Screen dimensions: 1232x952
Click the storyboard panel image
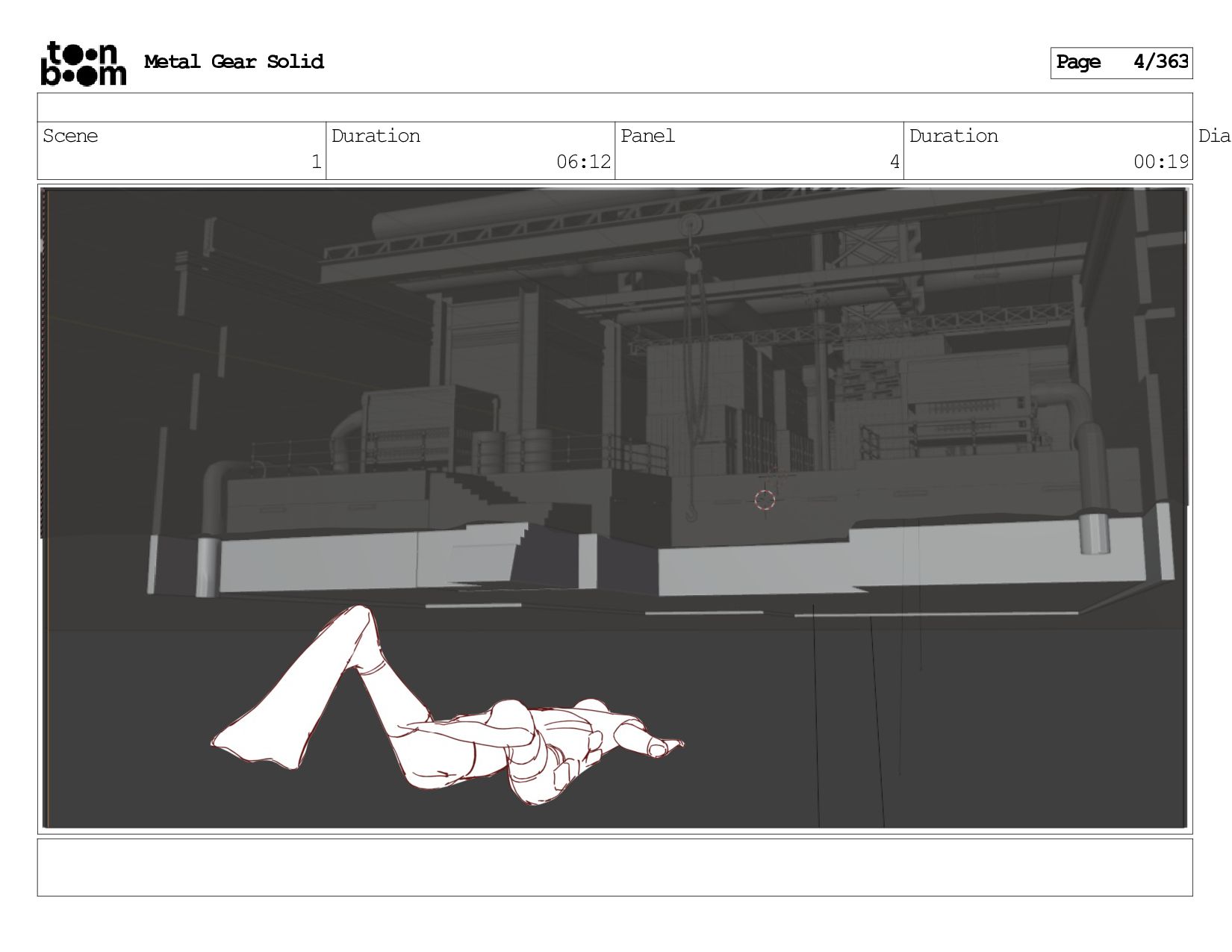click(615, 508)
